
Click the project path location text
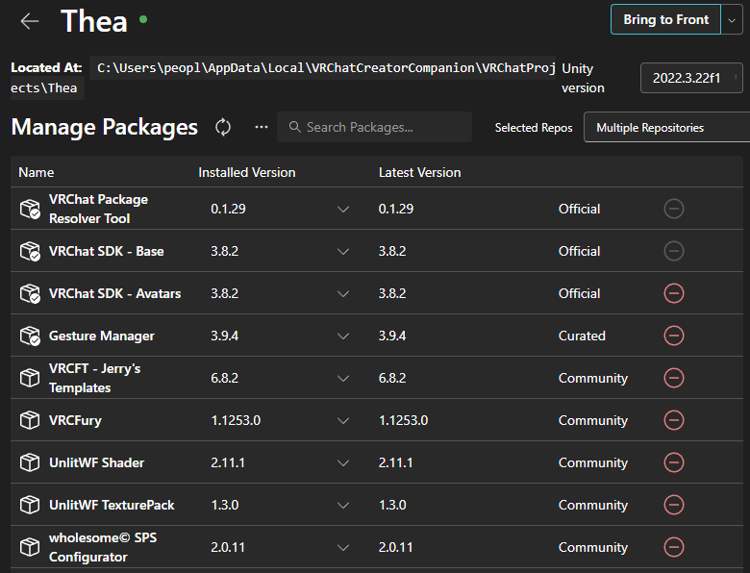pyautogui.click(x=324, y=68)
